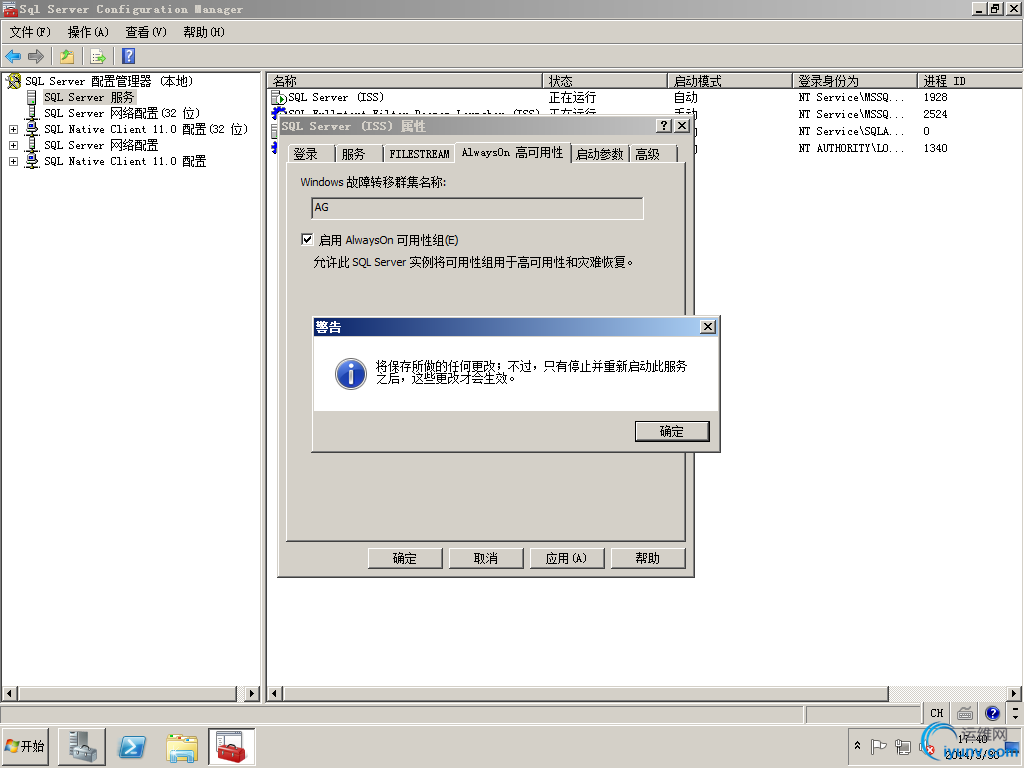Viewport: 1024px width, 768px height.
Task: Click the SQL Configuration Manager toolbox taskbar icon
Action: (x=231, y=746)
